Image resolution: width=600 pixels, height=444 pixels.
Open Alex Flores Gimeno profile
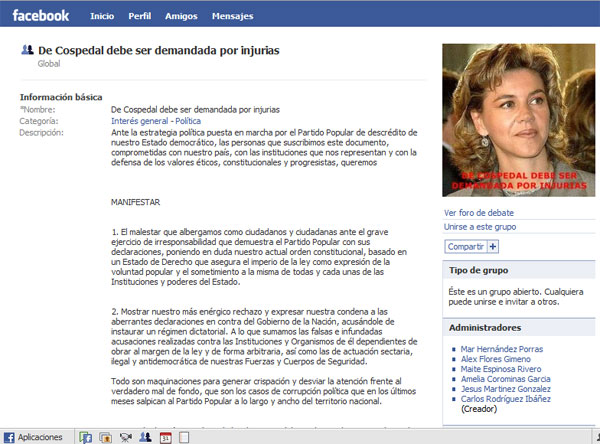[x=496, y=359]
